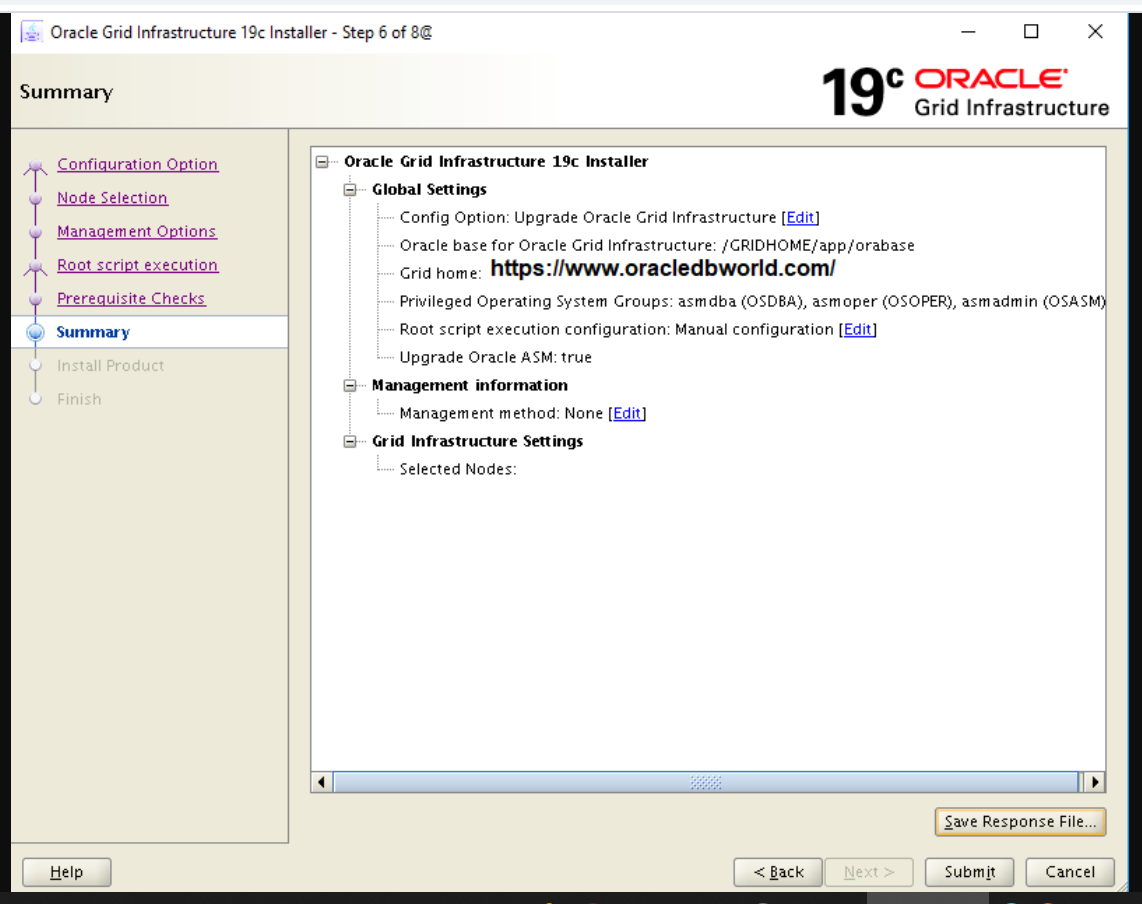
Task: Collapse the Global Settings tree node
Action: click(x=350, y=189)
